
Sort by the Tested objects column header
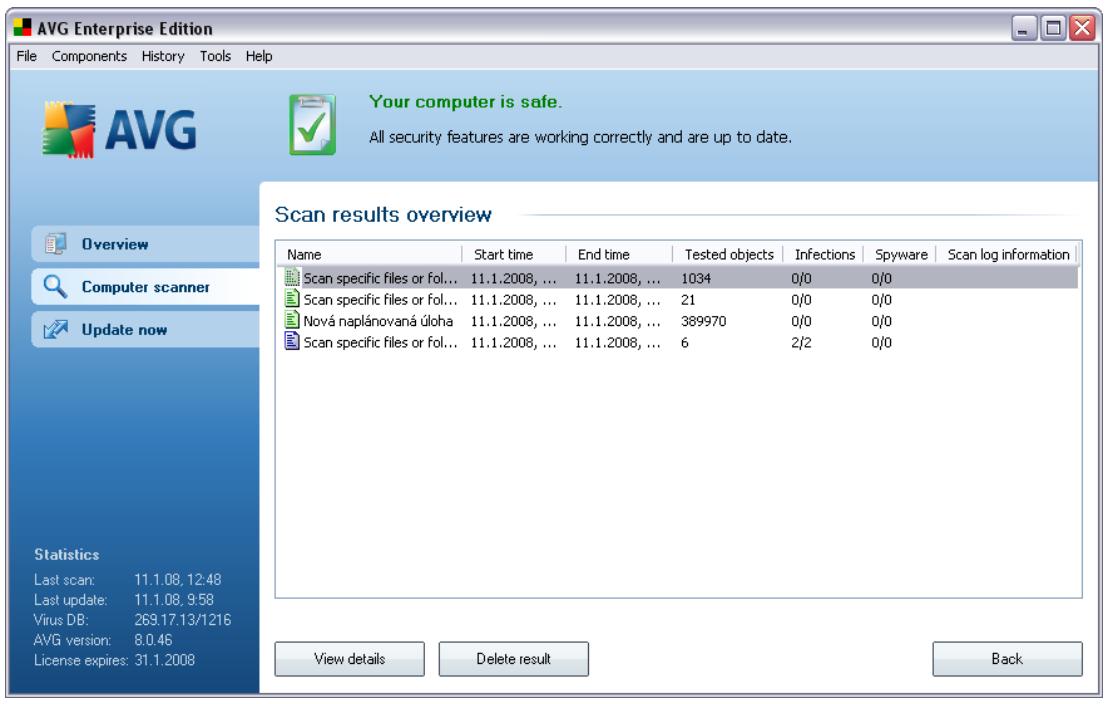coord(729,254)
